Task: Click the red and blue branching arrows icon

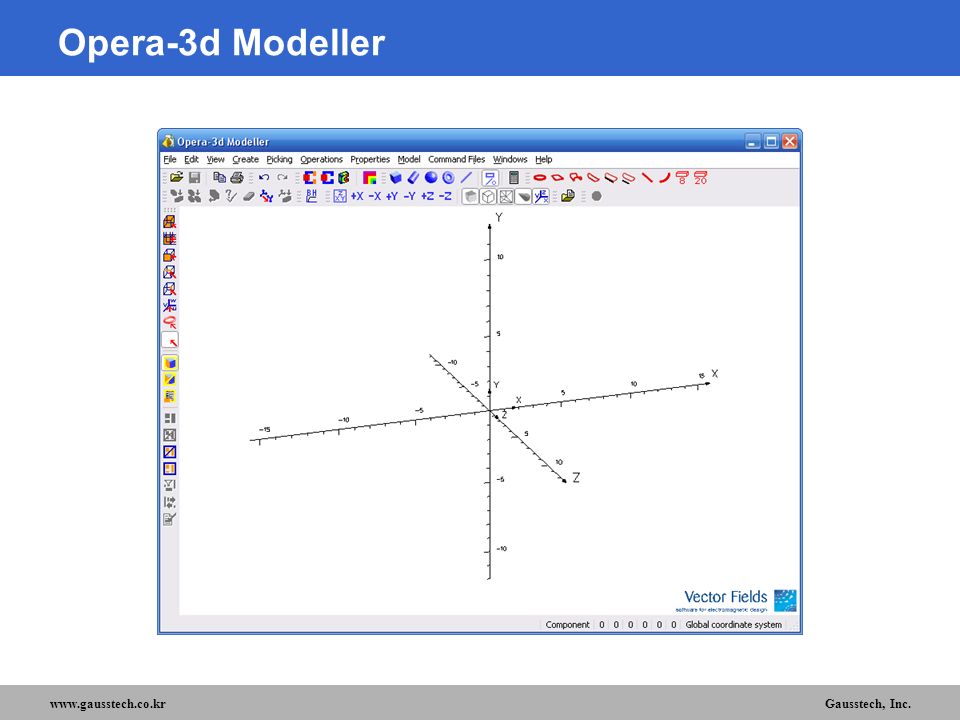Action: 266,196
